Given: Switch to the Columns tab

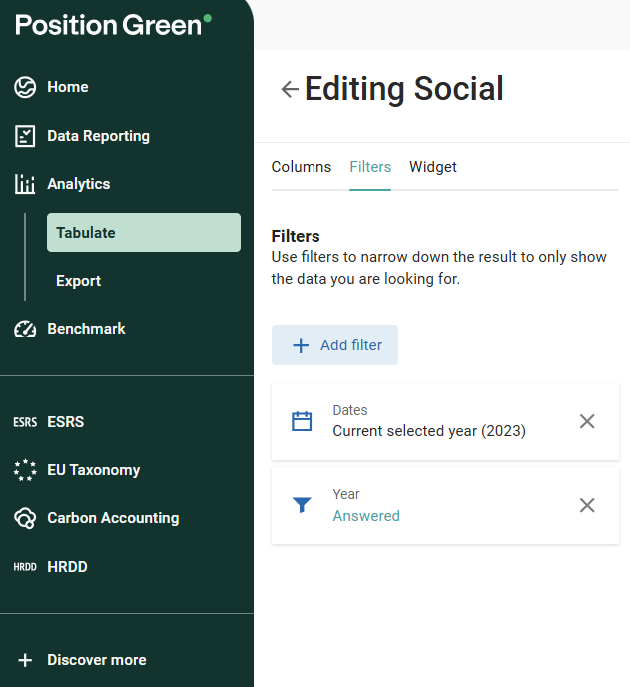Looking at the screenshot, I should tap(301, 167).
